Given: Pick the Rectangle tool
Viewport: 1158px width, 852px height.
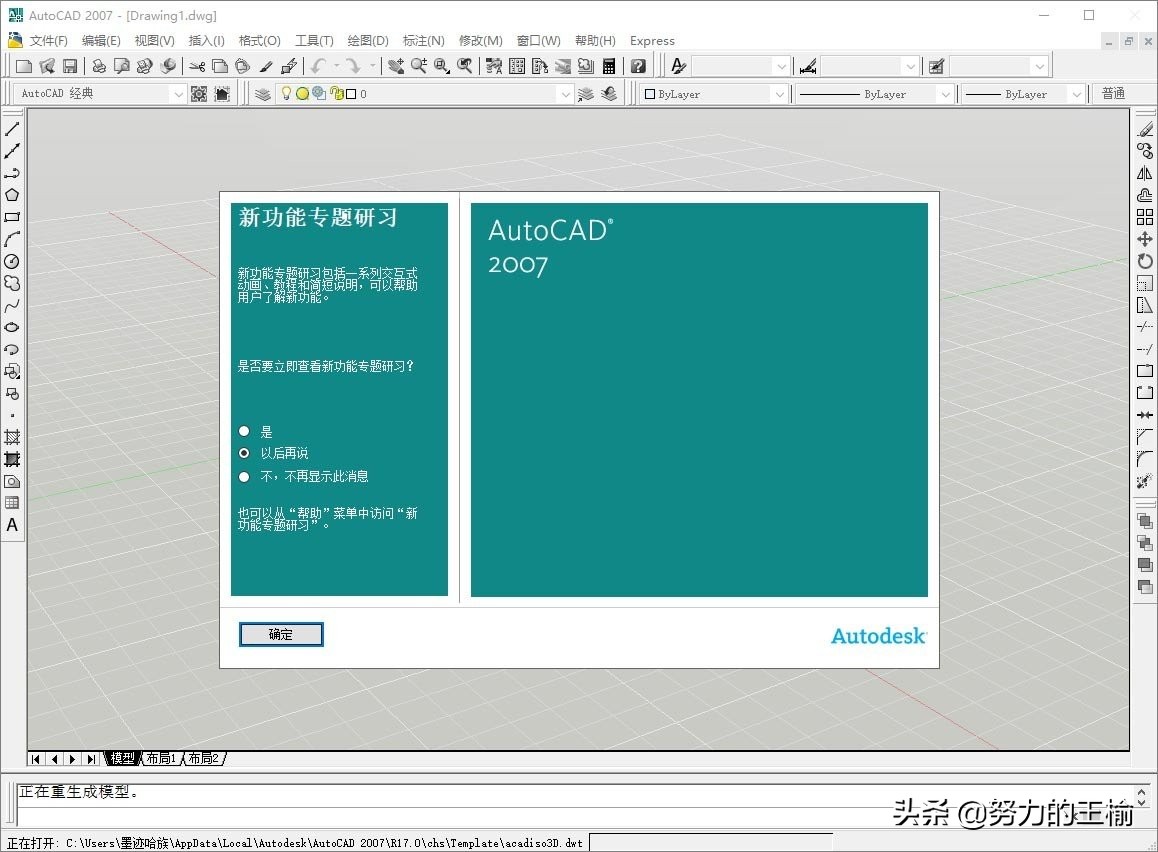Looking at the screenshot, I should click(12, 218).
